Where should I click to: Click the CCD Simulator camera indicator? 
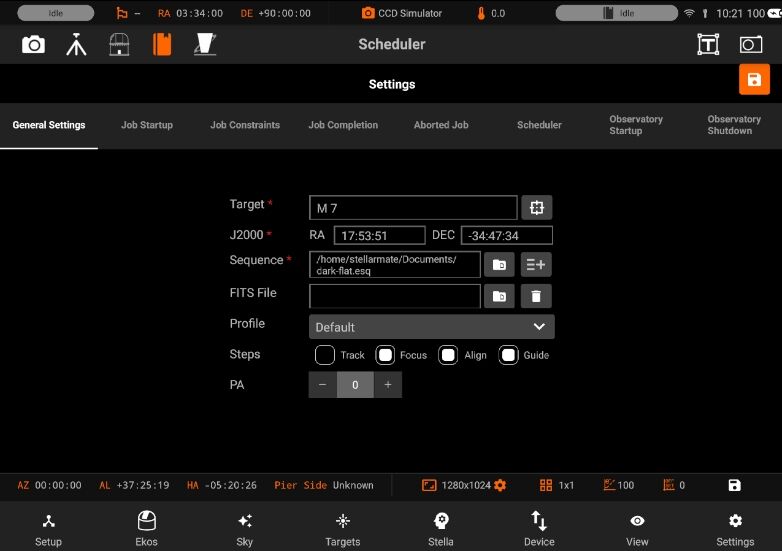click(x=401, y=13)
